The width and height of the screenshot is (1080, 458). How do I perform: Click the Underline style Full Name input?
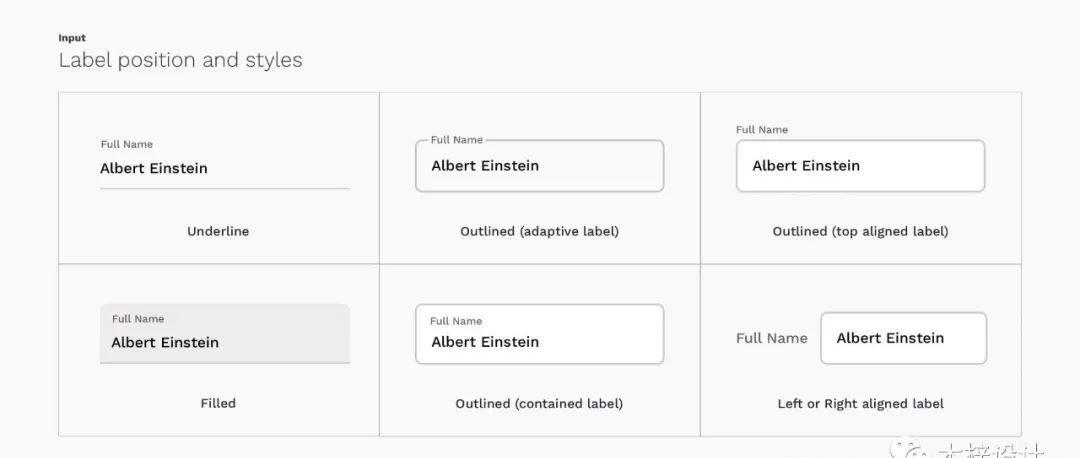225,165
